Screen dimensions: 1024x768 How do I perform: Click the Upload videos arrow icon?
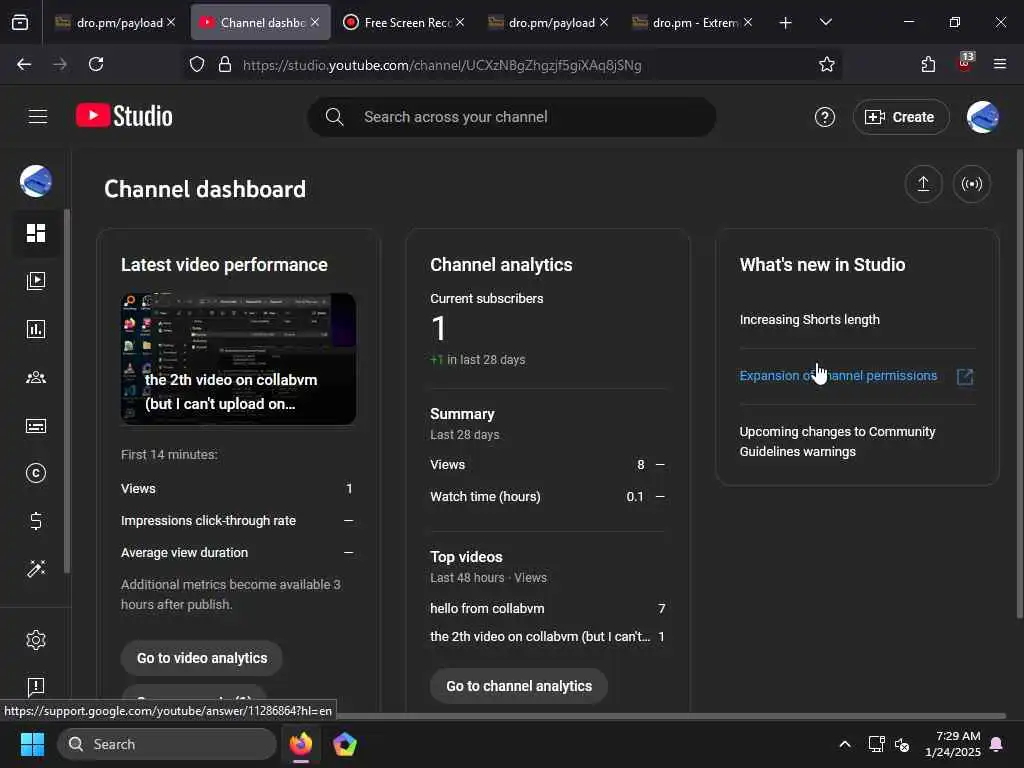[x=923, y=184]
